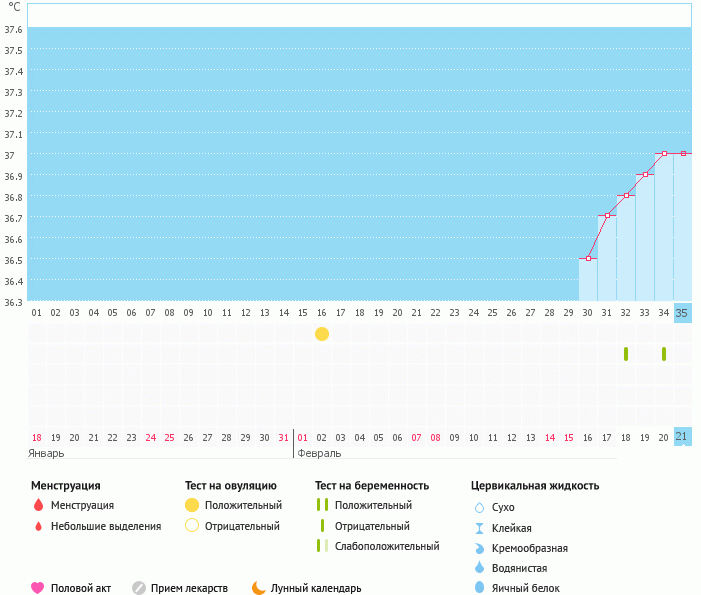Click the pink heart Половой акт icon

pyautogui.click(x=38, y=588)
